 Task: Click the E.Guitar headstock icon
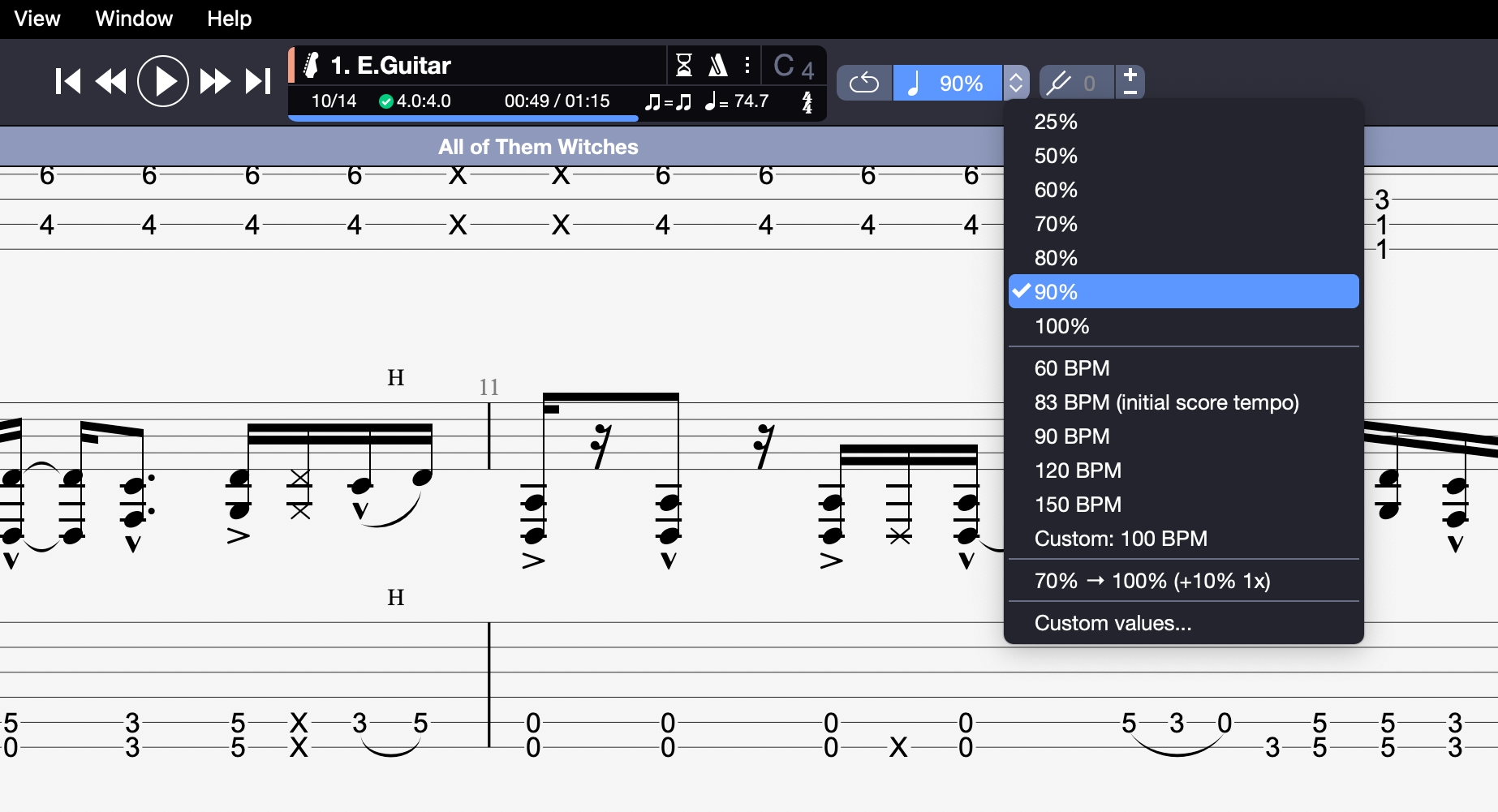pos(311,65)
